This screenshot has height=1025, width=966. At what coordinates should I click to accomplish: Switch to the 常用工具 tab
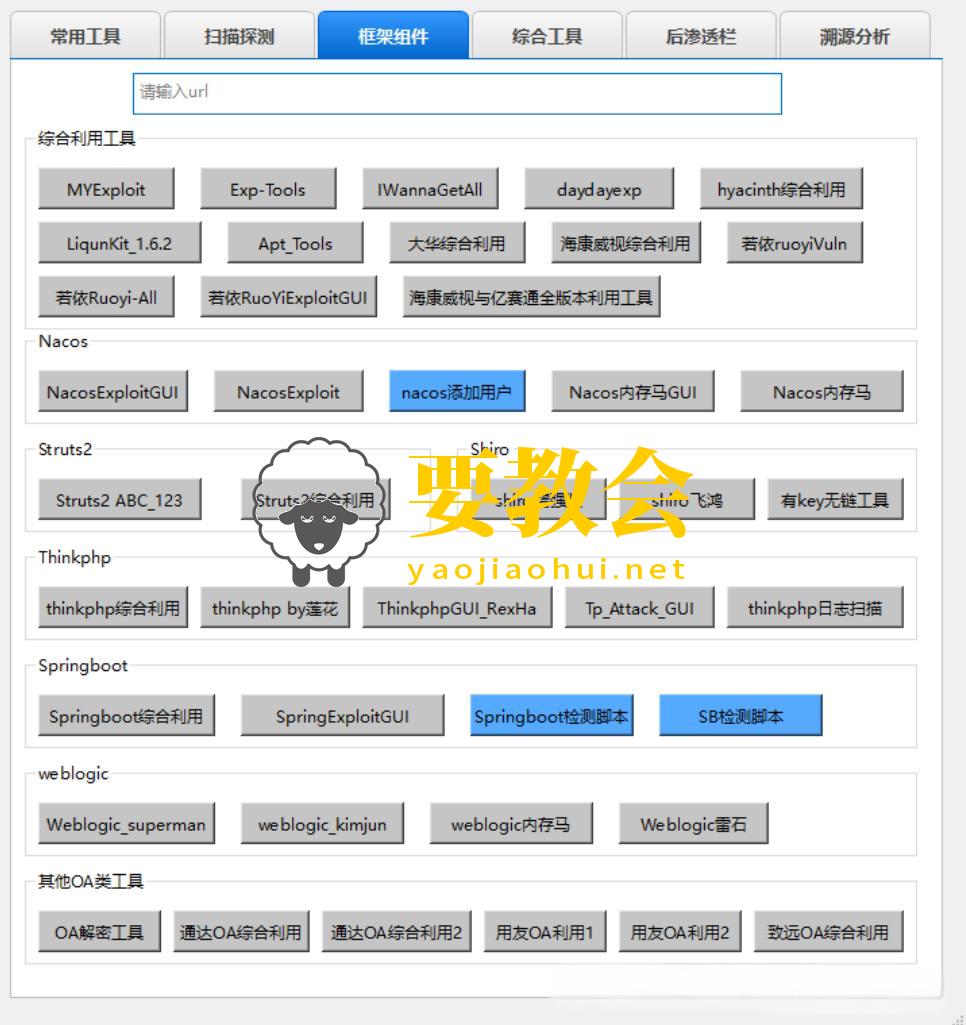click(86, 36)
